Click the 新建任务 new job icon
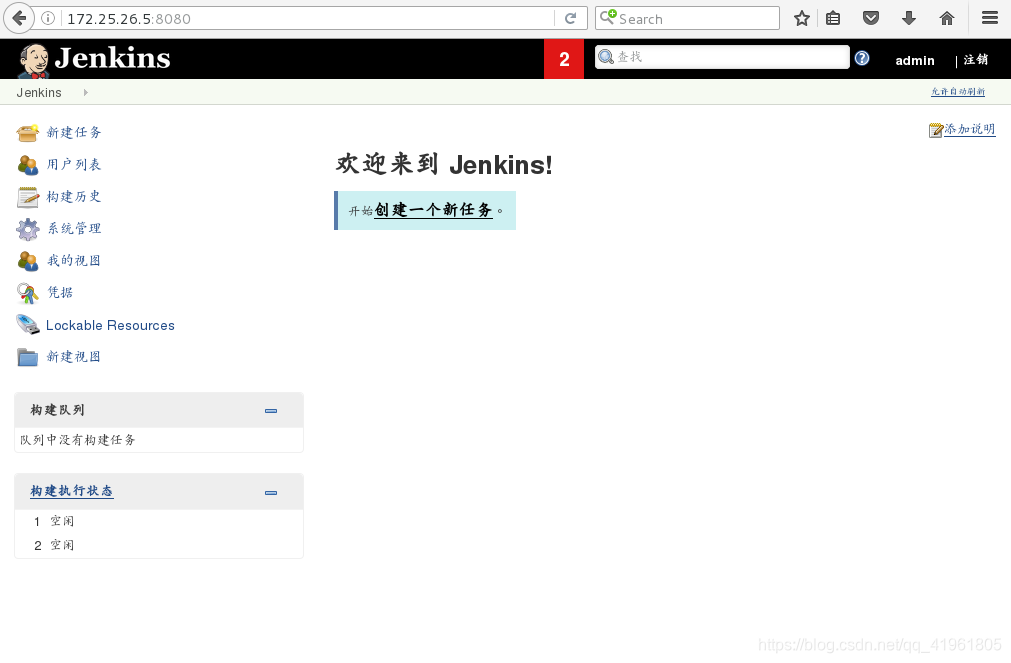The width and height of the screenshot is (1011, 663). [x=28, y=133]
